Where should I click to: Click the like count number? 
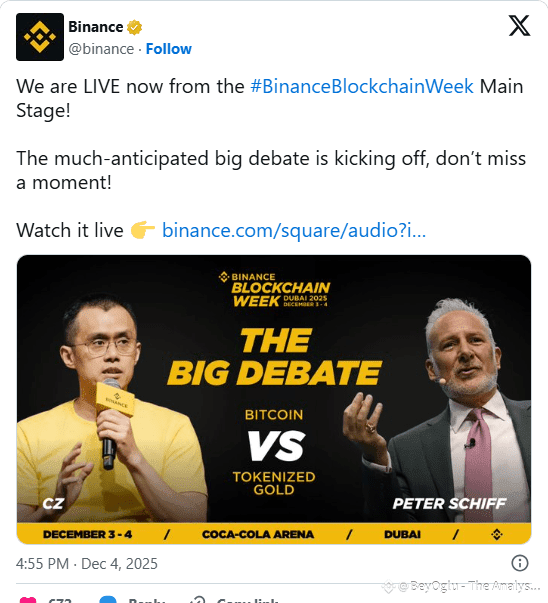60,600
